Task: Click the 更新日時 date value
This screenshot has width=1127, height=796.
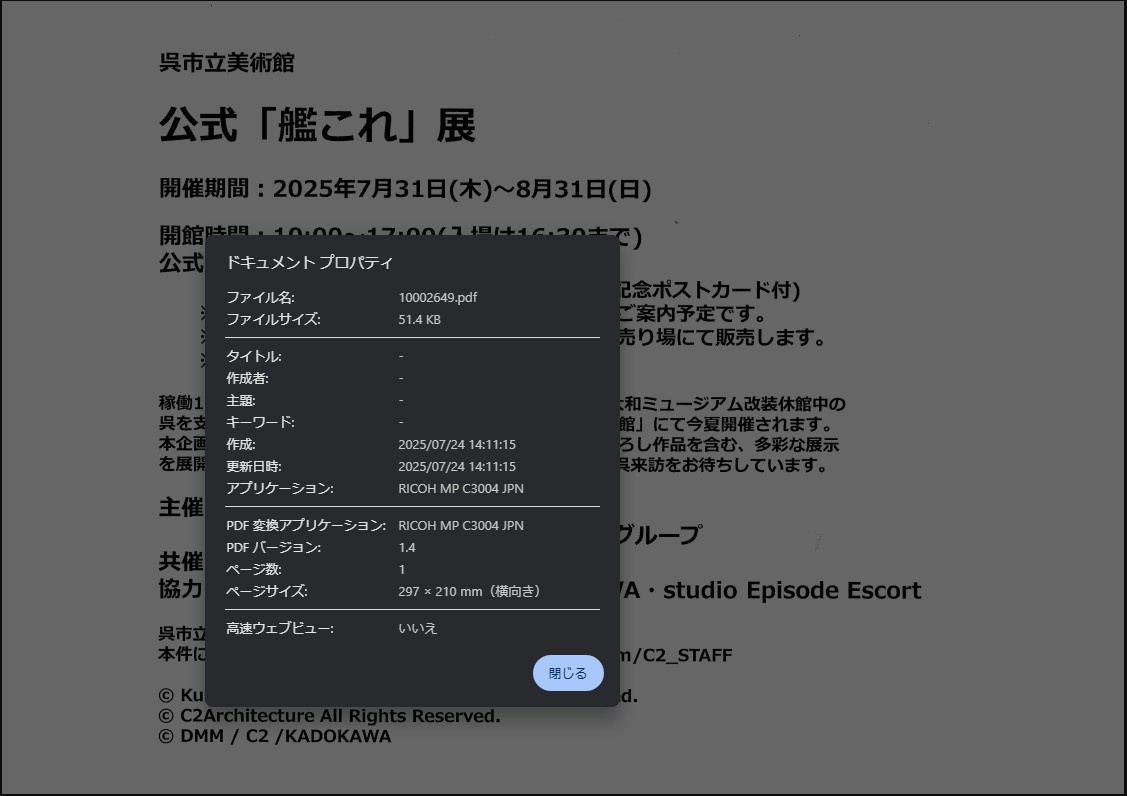Action: (x=456, y=466)
